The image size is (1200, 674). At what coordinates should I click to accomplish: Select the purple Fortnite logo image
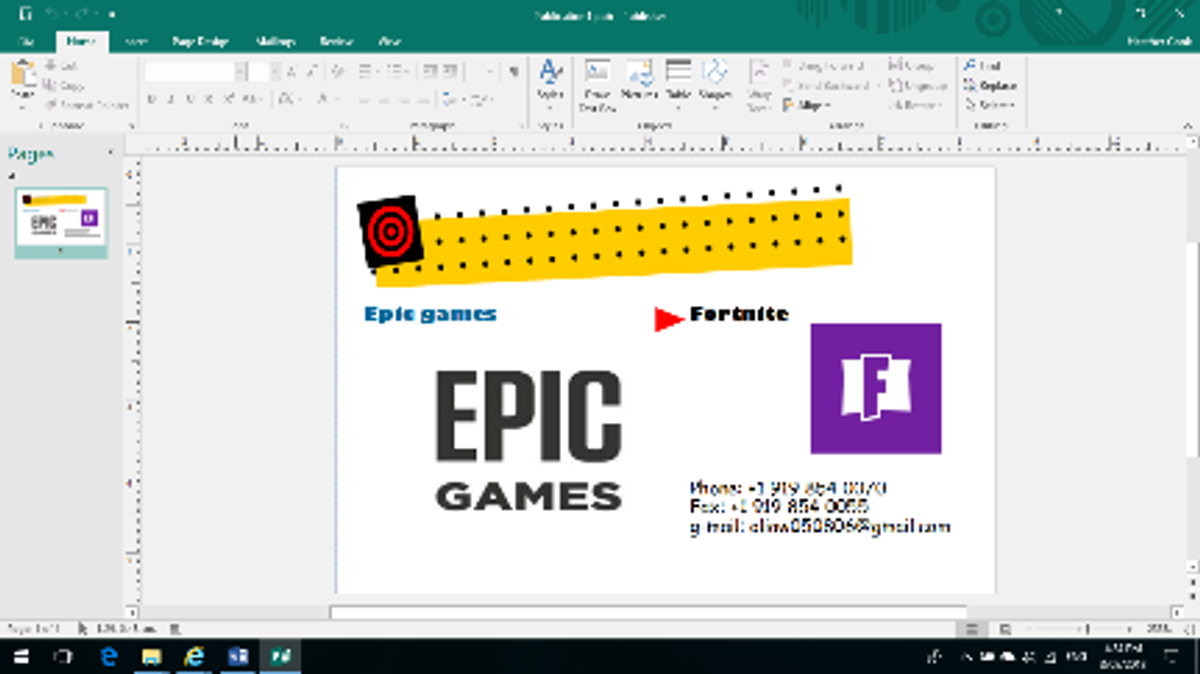876,388
